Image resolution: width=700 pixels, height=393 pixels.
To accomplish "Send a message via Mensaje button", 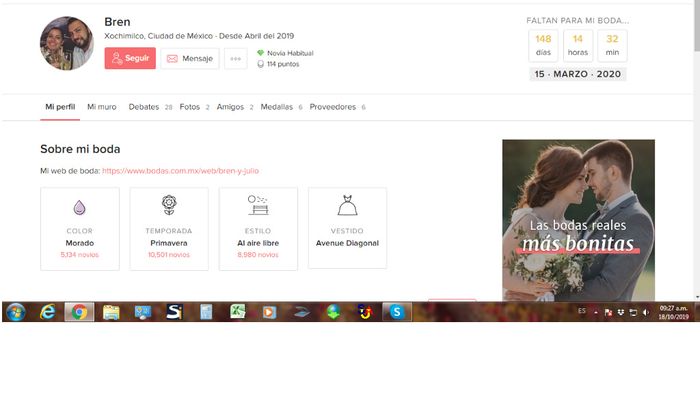I will pos(190,59).
